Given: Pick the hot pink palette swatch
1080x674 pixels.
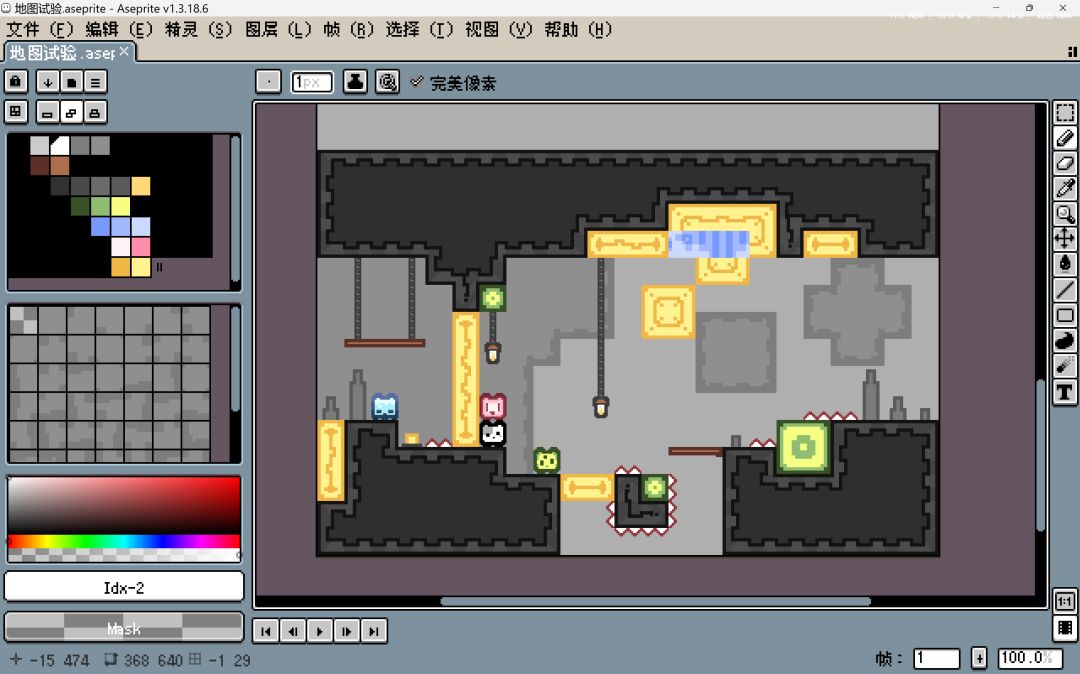Looking at the screenshot, I should pyautogui.click(x=141, y=246).
